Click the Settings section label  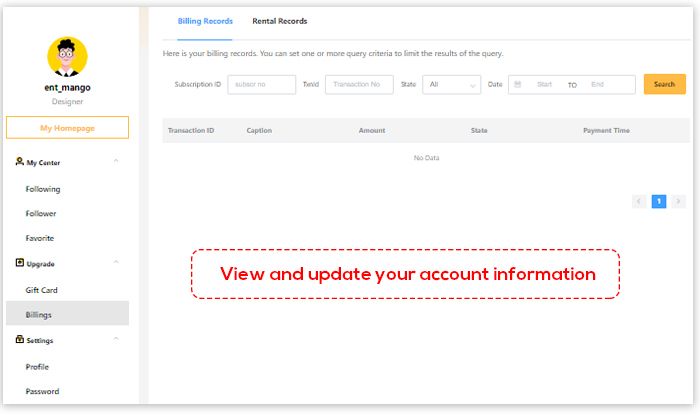pos(40,341)
